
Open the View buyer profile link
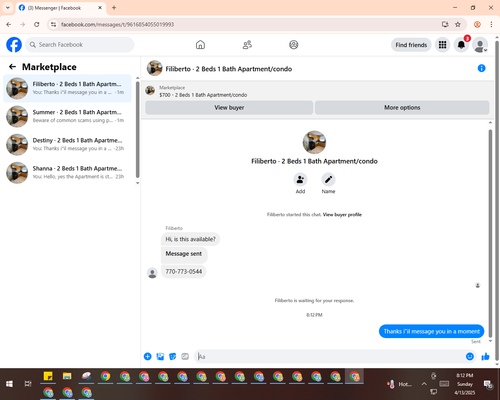point(342,215)
